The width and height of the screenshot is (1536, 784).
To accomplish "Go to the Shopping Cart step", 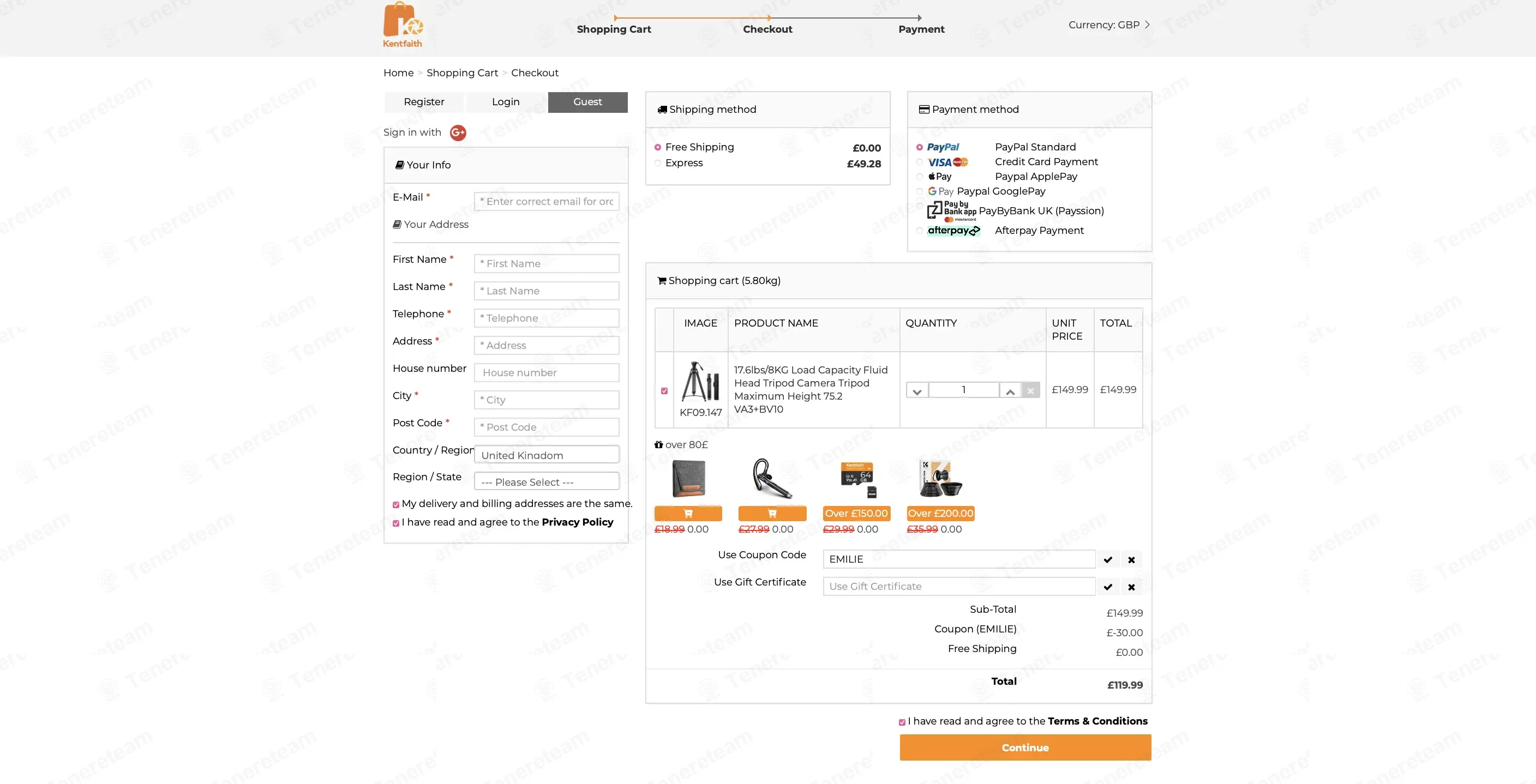I will [x=614, y=29].
